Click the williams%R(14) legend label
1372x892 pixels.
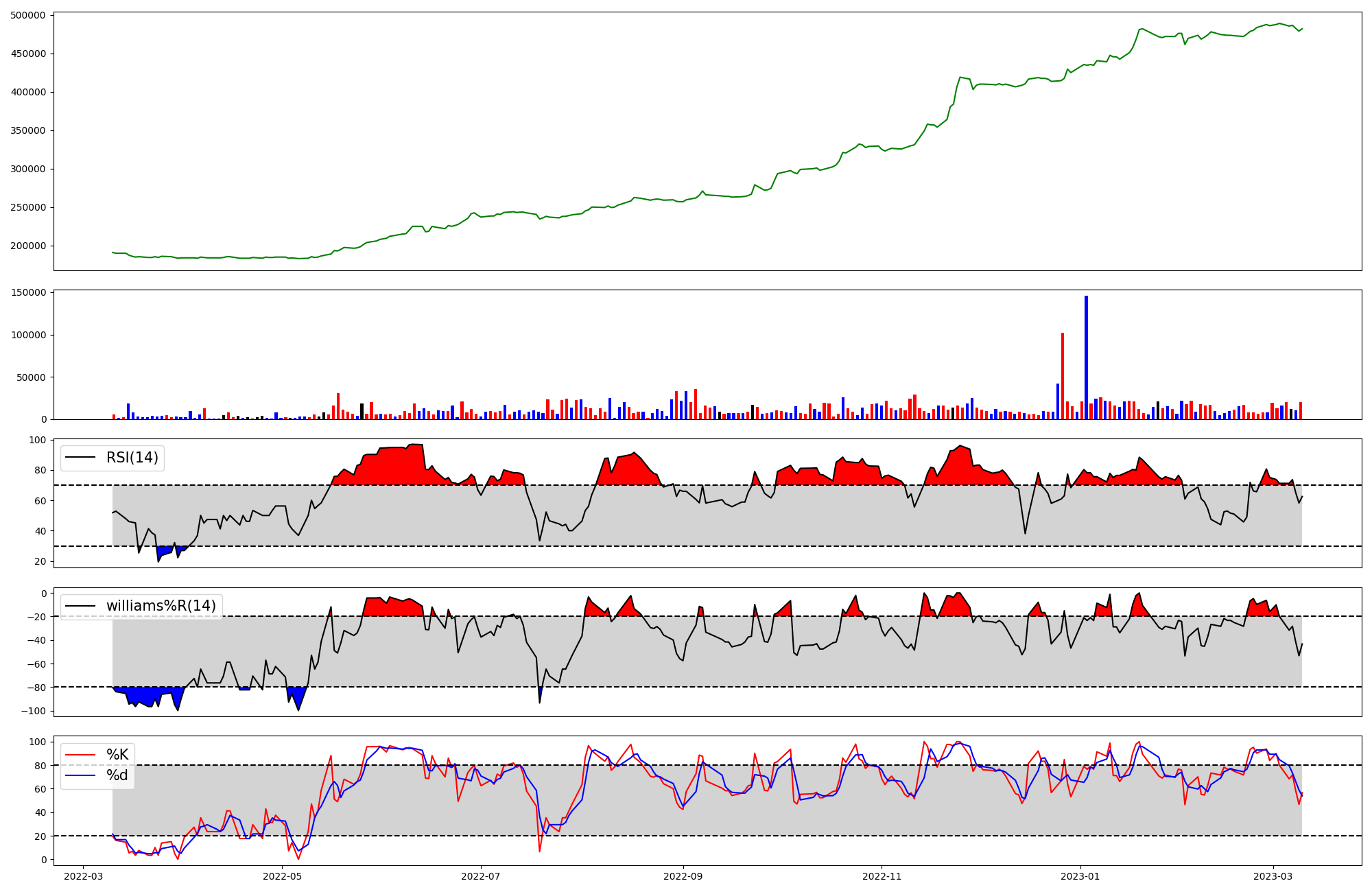coord(161,606)
